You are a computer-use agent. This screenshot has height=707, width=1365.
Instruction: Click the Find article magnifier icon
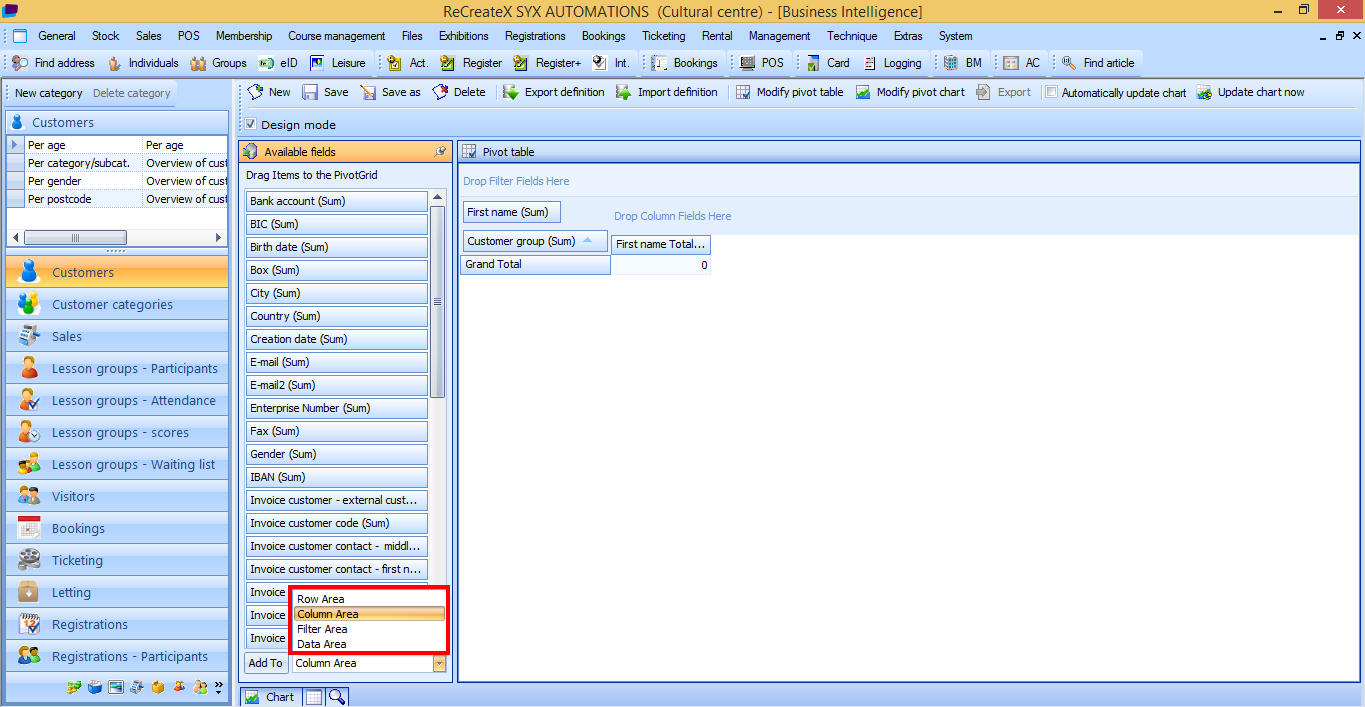point(1069,63)
